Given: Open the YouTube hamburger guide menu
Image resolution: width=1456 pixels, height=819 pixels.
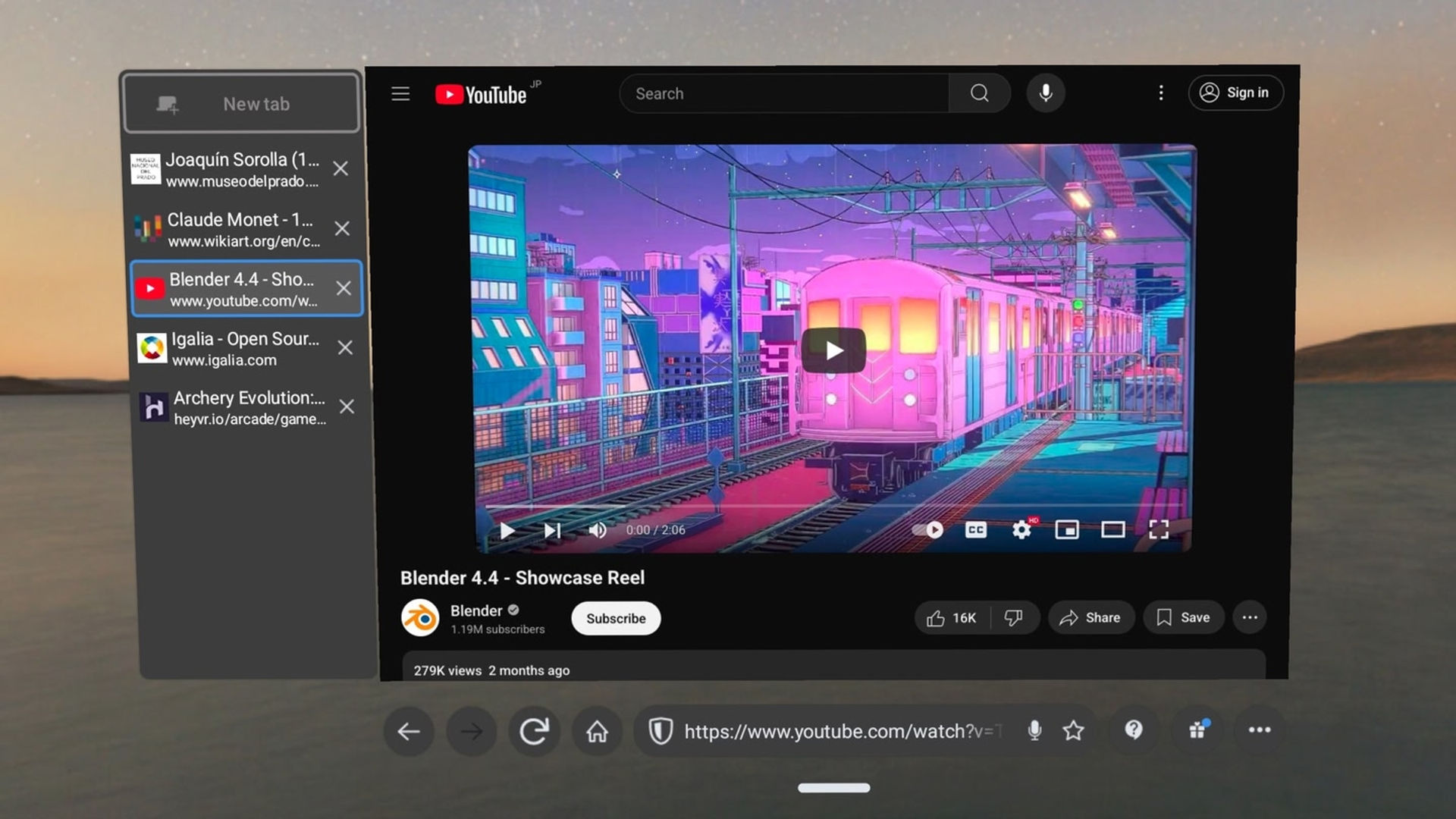Looking at the screenshot, I should [x=400, y=93].
